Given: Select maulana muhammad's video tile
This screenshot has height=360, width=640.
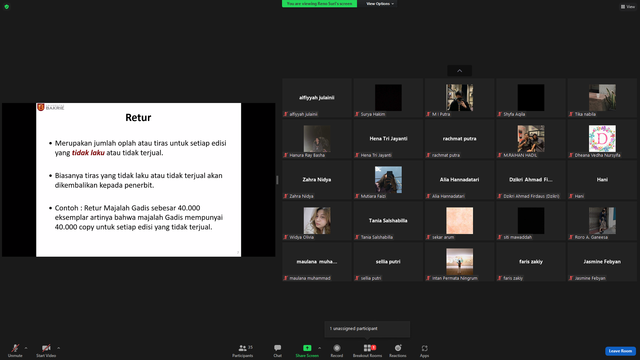Looking at the screenshot, I should 317,262.
